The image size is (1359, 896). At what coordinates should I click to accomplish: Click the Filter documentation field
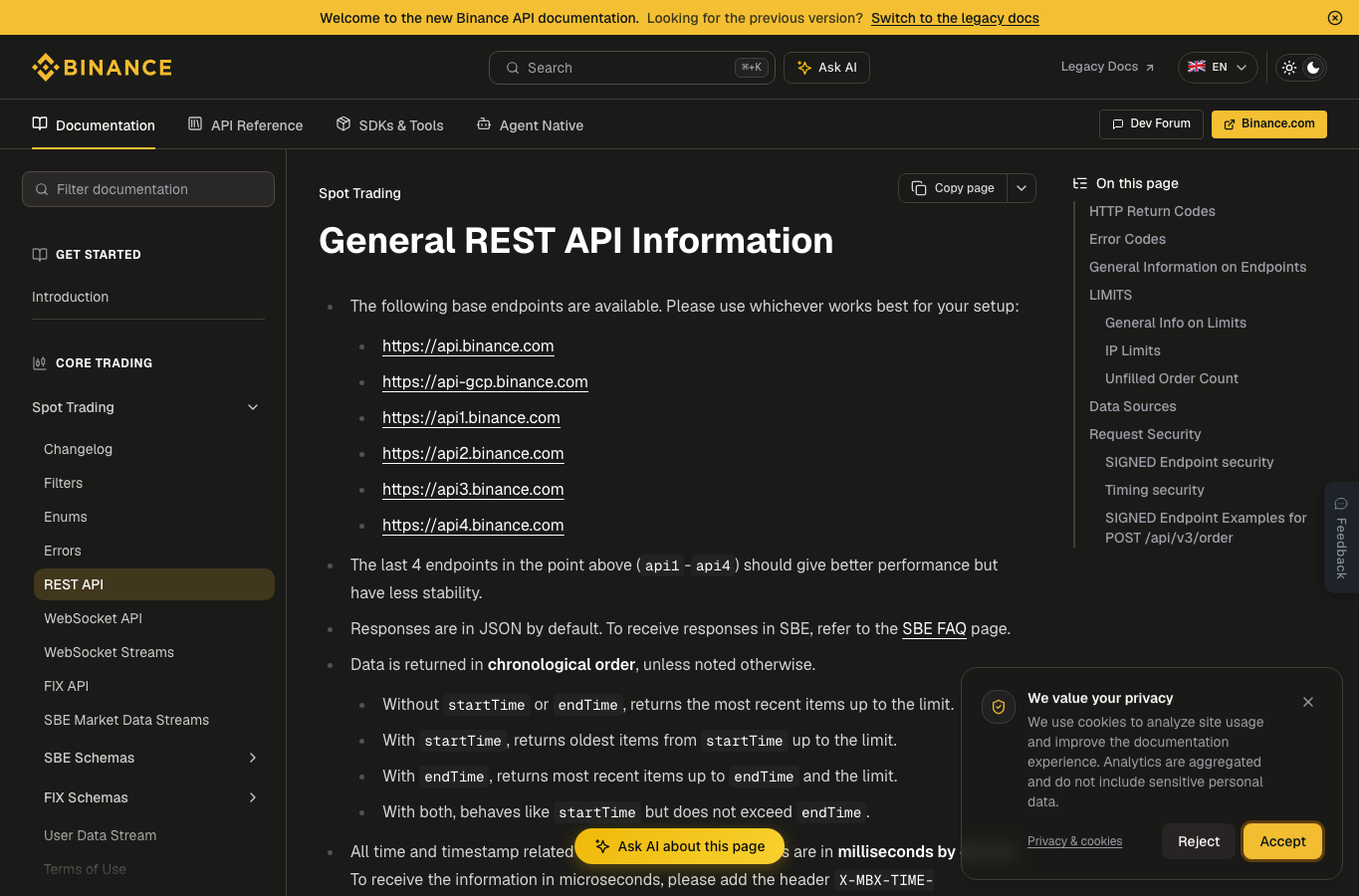(148, 189)
